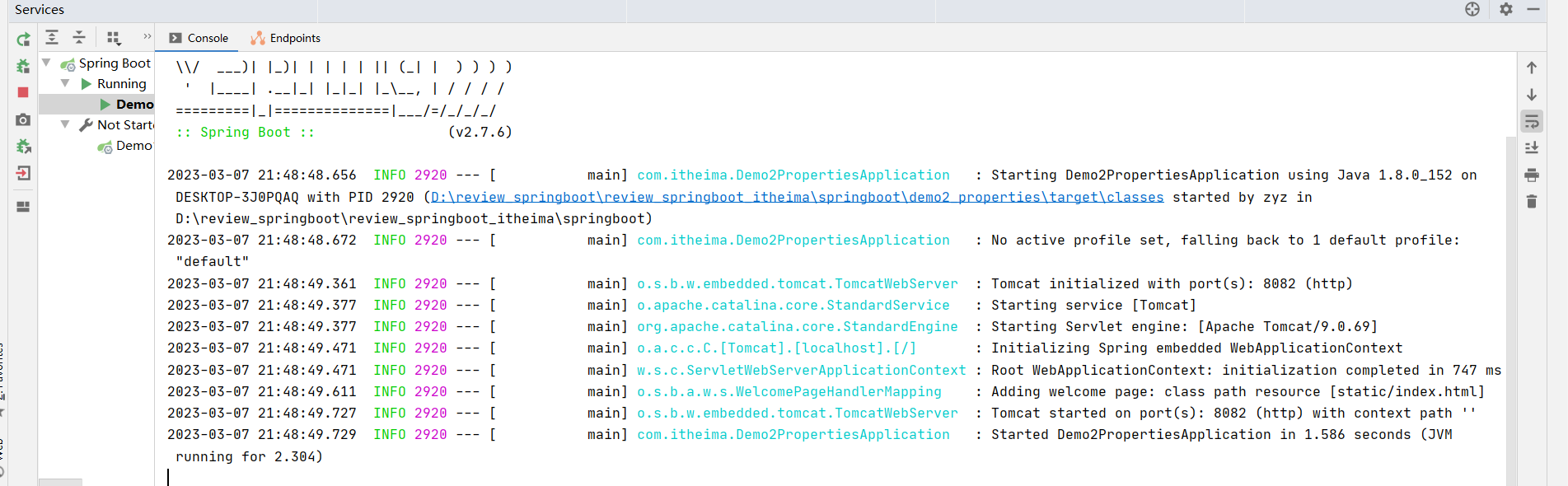Open the target\classes path link
1568x486 pixels.
797,197
